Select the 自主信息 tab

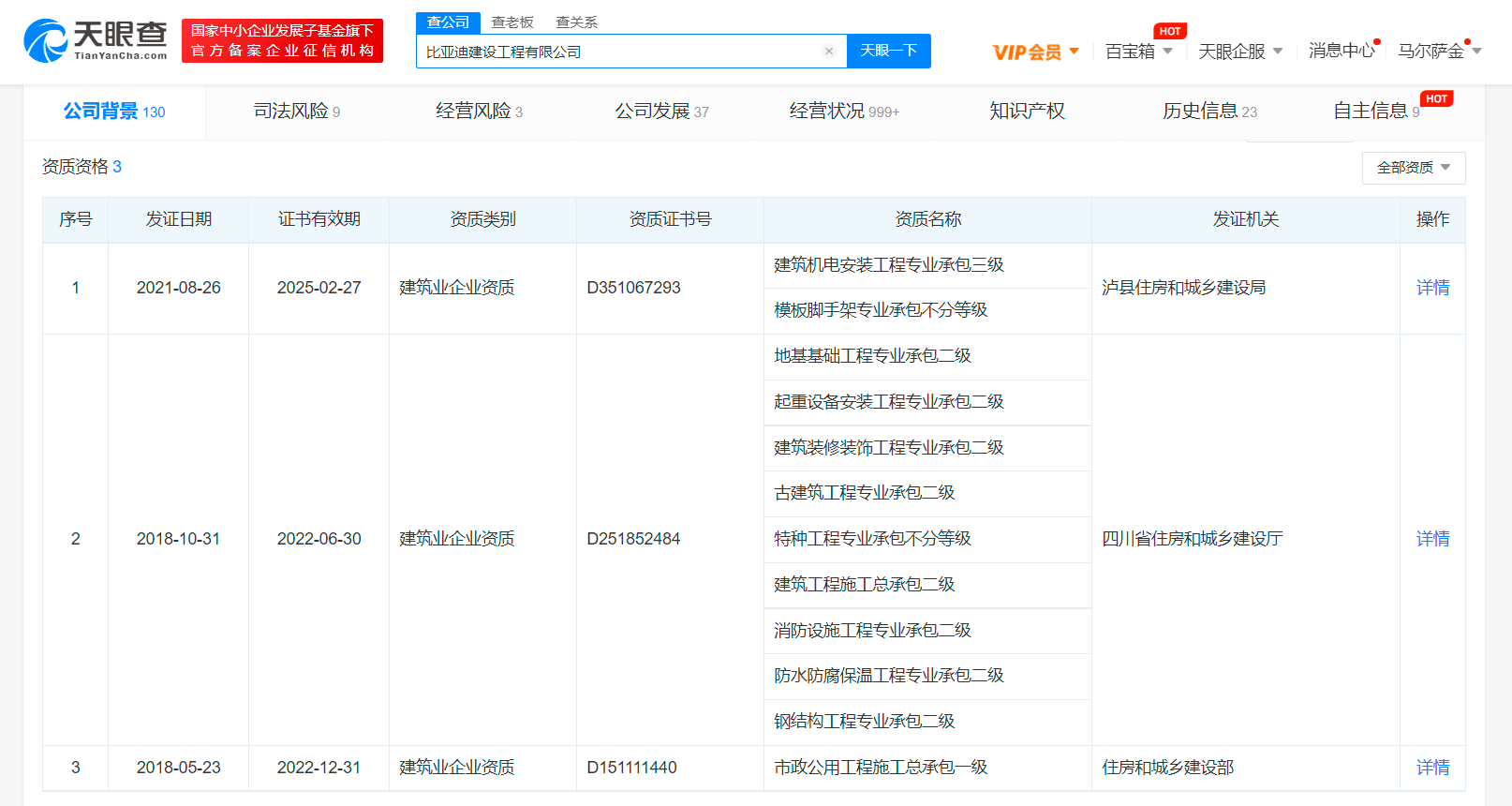[x=1377, y=112]
